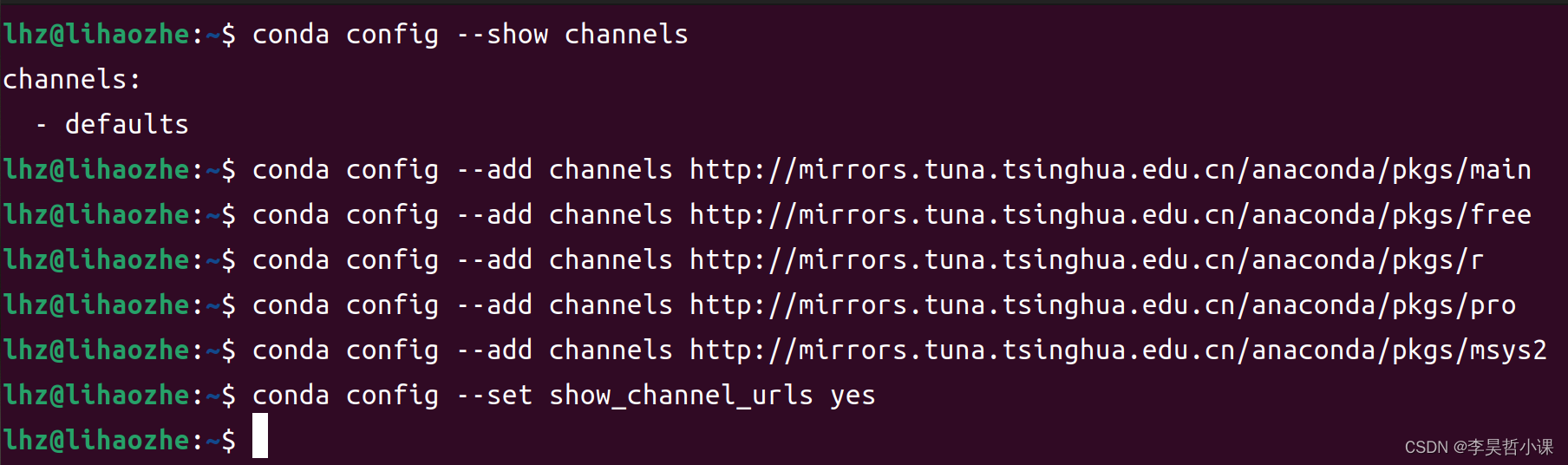Click the word 'channels' in the pkgs/free command
Viewport: 1568px width, 465px height.
point(611,215)
